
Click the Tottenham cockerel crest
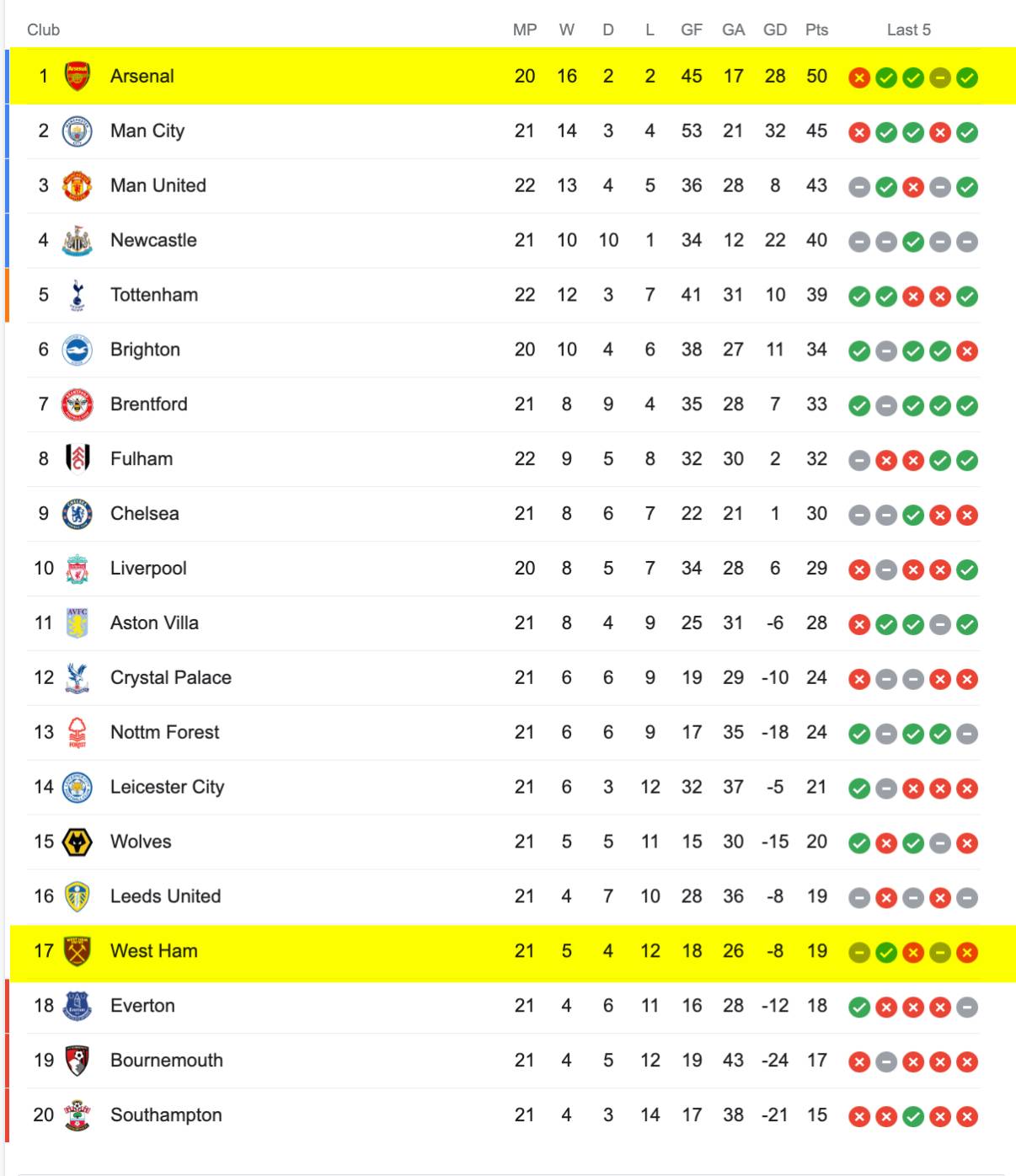tap(77, 296)
